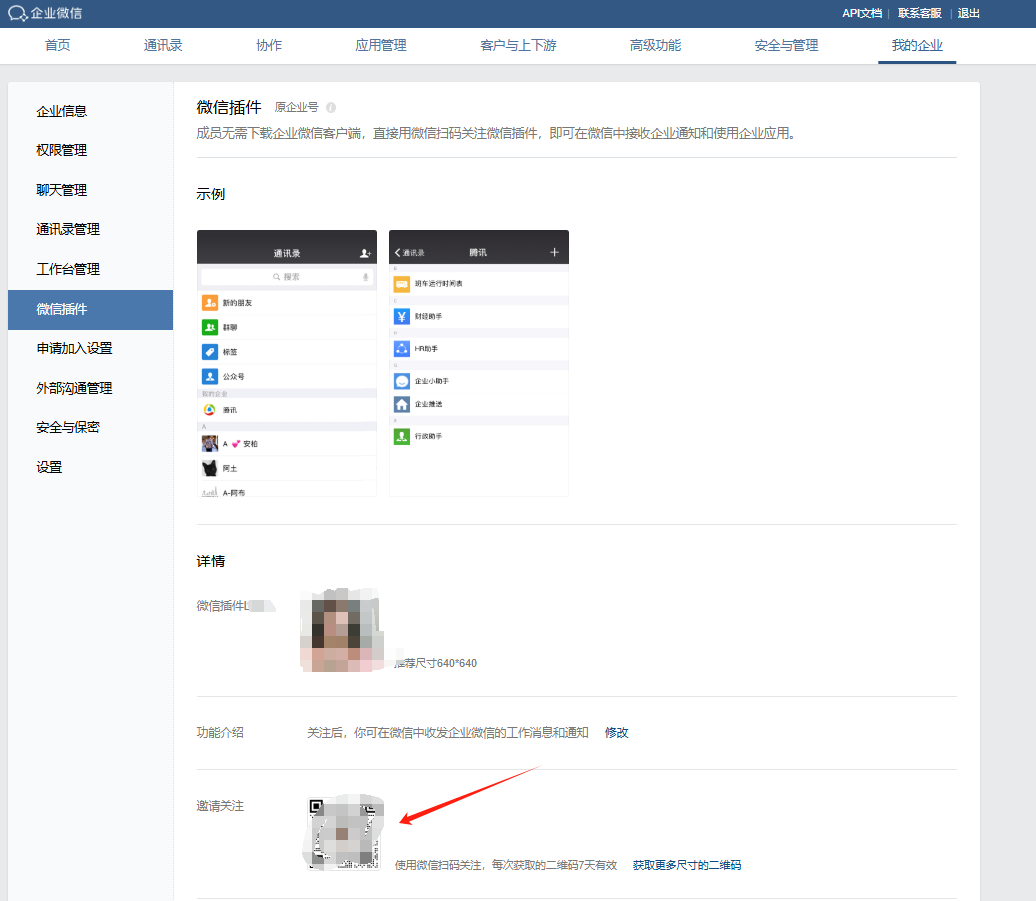
Task: Click the 获取更多尺寸的二维码 link
Action: click(686, 865)
